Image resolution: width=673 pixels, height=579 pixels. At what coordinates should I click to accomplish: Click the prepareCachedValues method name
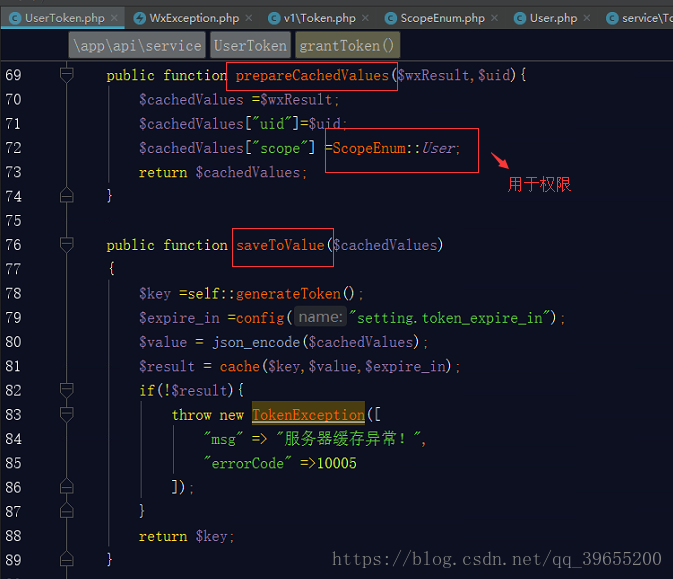pos(312,76)
